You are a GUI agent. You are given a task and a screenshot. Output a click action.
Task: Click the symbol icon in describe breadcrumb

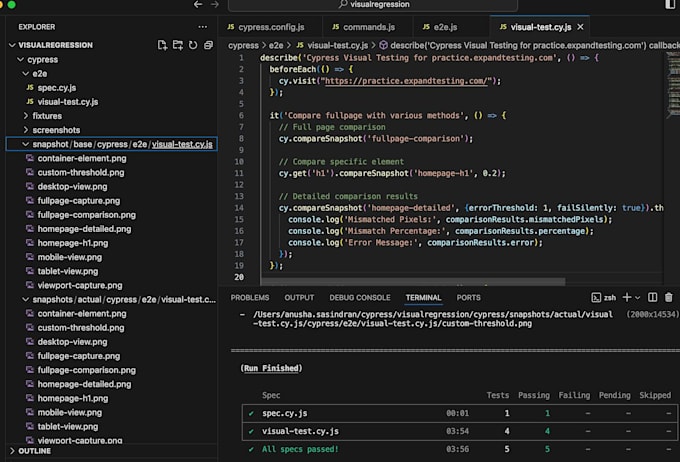click(x=383, y=45)
